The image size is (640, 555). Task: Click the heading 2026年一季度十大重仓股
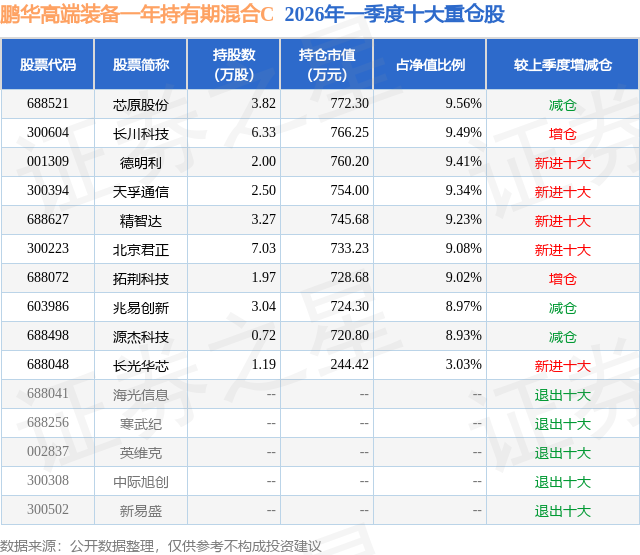point(394,14)
